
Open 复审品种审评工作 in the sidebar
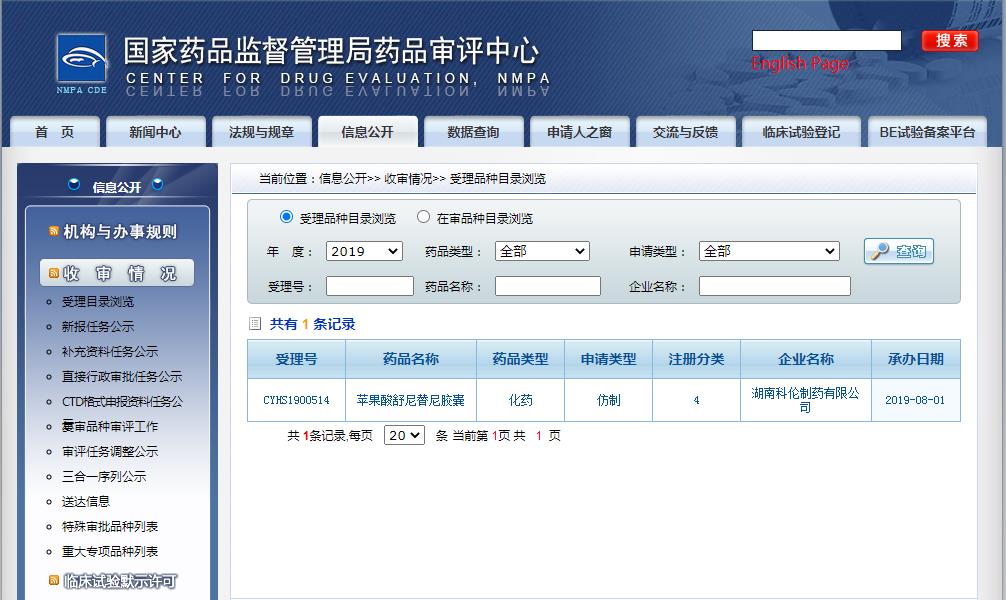(x=110, y=427)
